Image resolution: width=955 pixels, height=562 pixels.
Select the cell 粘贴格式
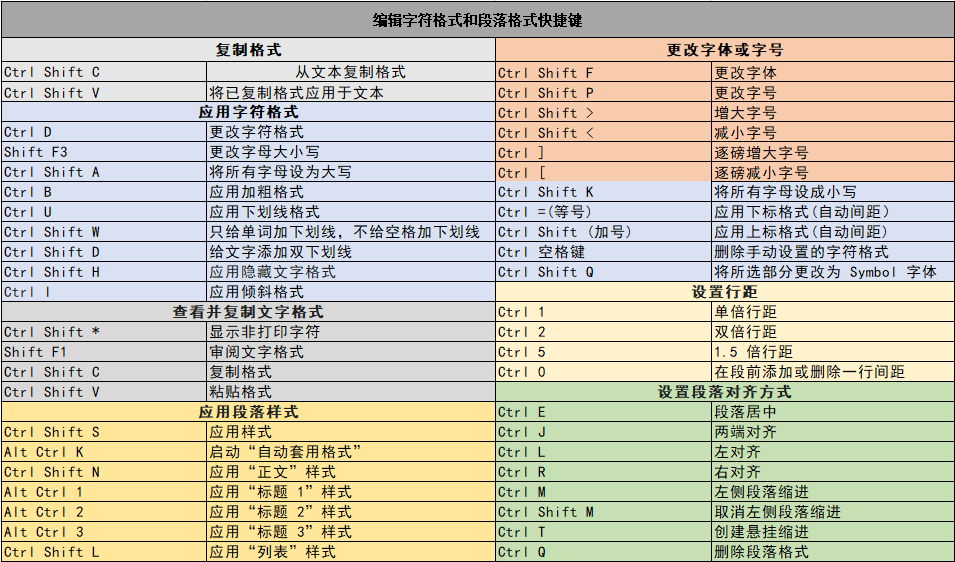click(x=351, y=392)
